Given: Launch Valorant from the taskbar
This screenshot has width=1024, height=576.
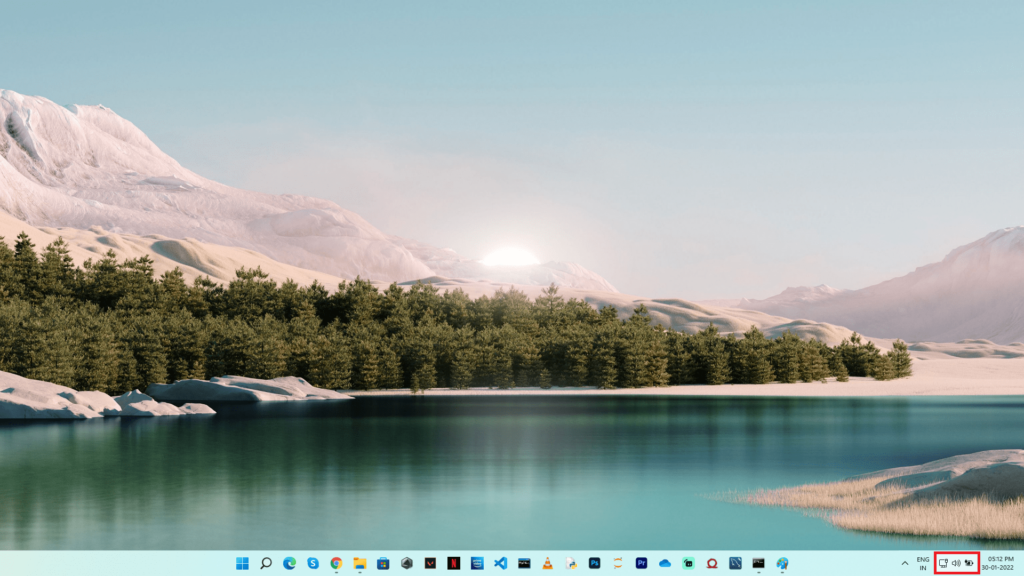Looking at the screenshot, I should pos(430,563).
